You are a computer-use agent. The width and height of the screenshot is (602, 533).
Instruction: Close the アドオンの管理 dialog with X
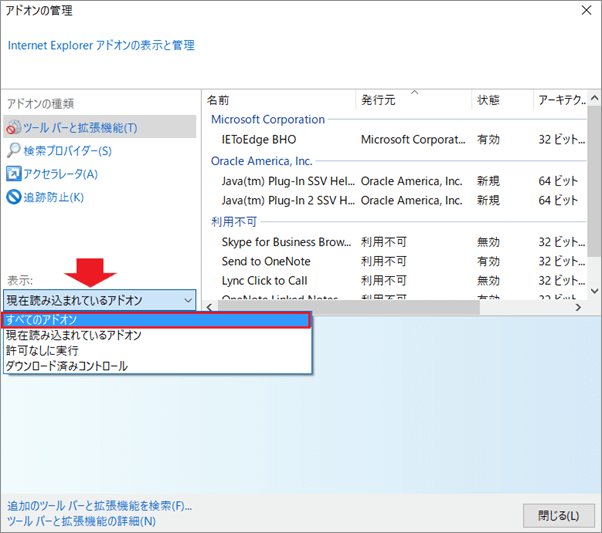tap(586, 10)
